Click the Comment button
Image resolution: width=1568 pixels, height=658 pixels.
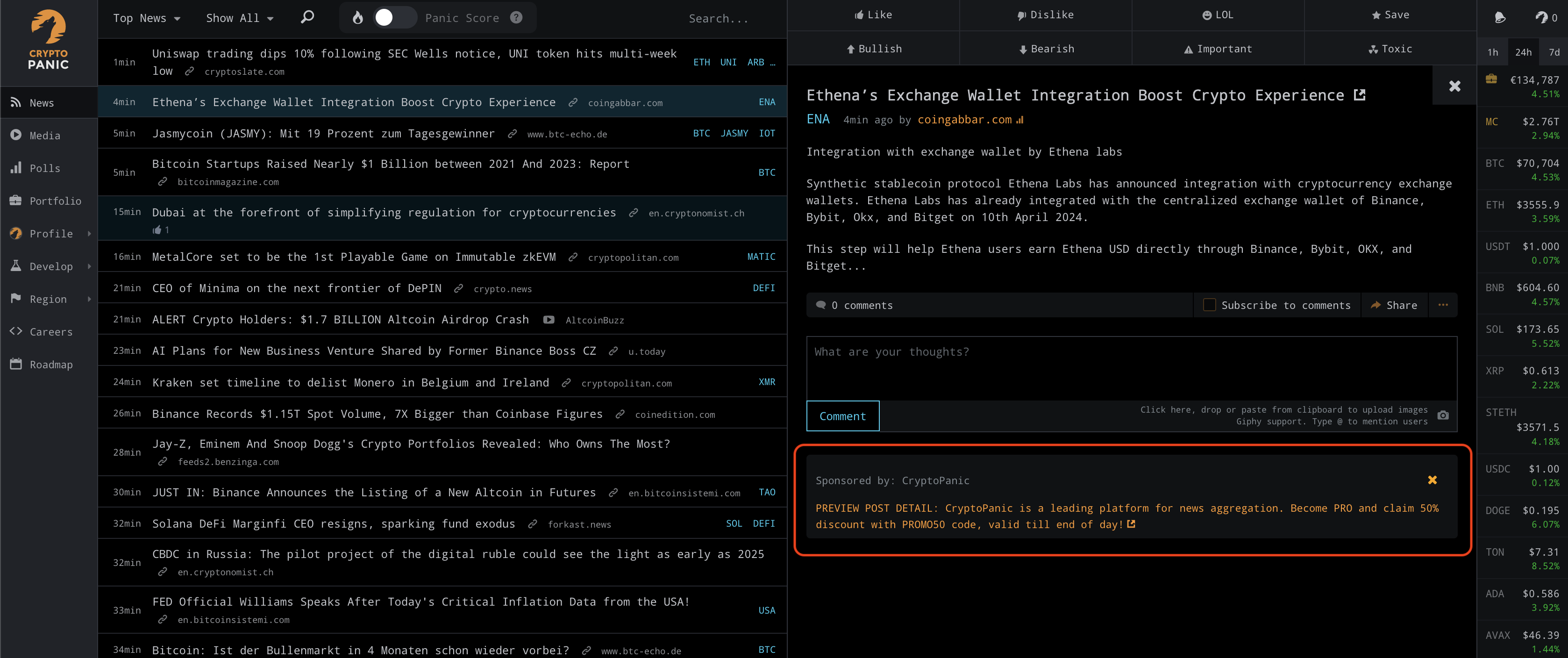point(842,416)
